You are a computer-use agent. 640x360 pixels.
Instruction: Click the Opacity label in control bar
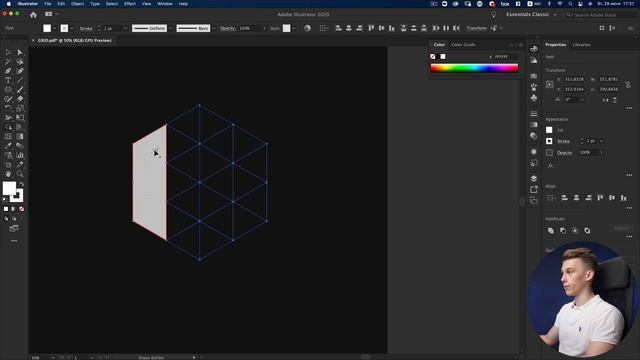tap(227, 28)
